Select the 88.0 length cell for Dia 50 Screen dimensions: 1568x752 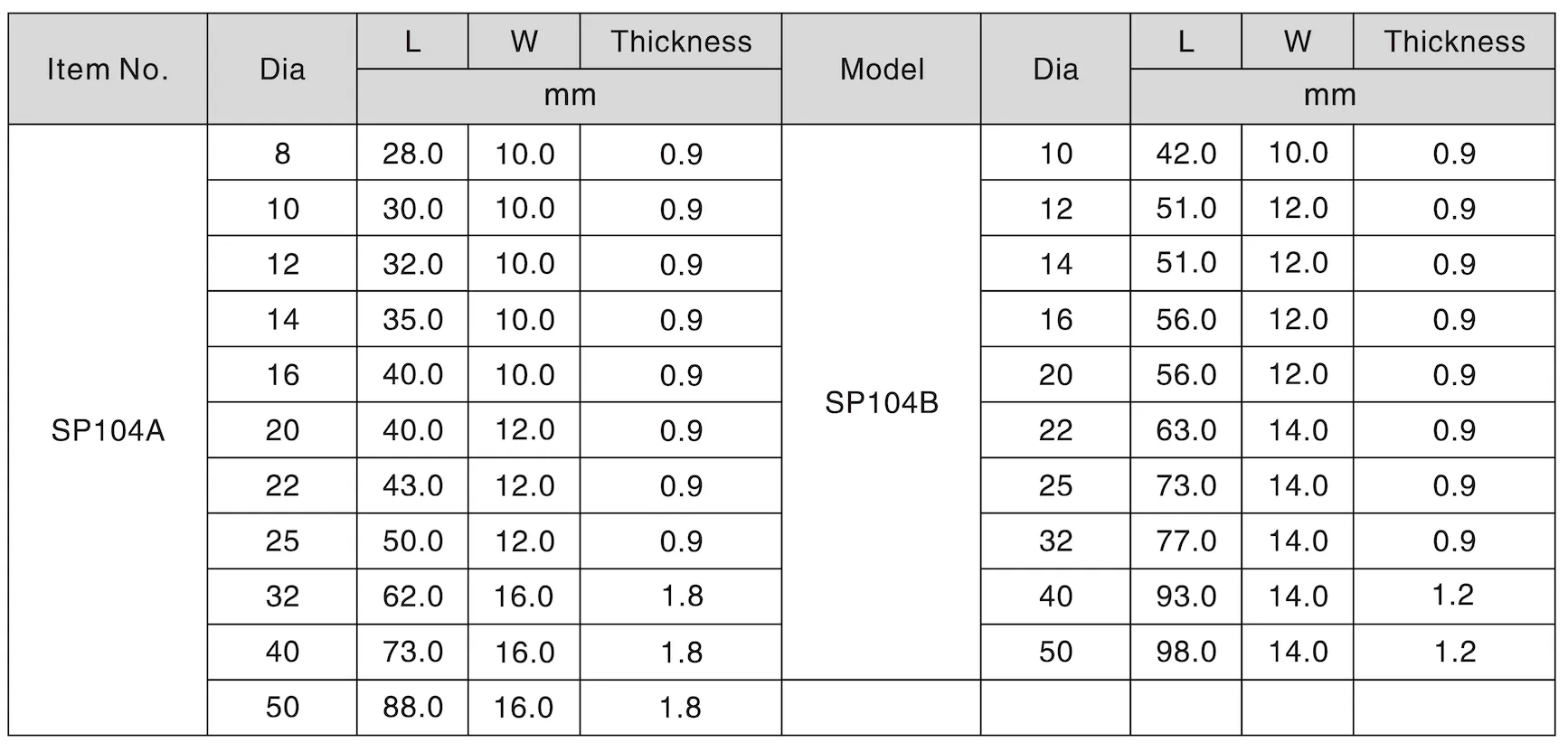[x=412, y=707]
